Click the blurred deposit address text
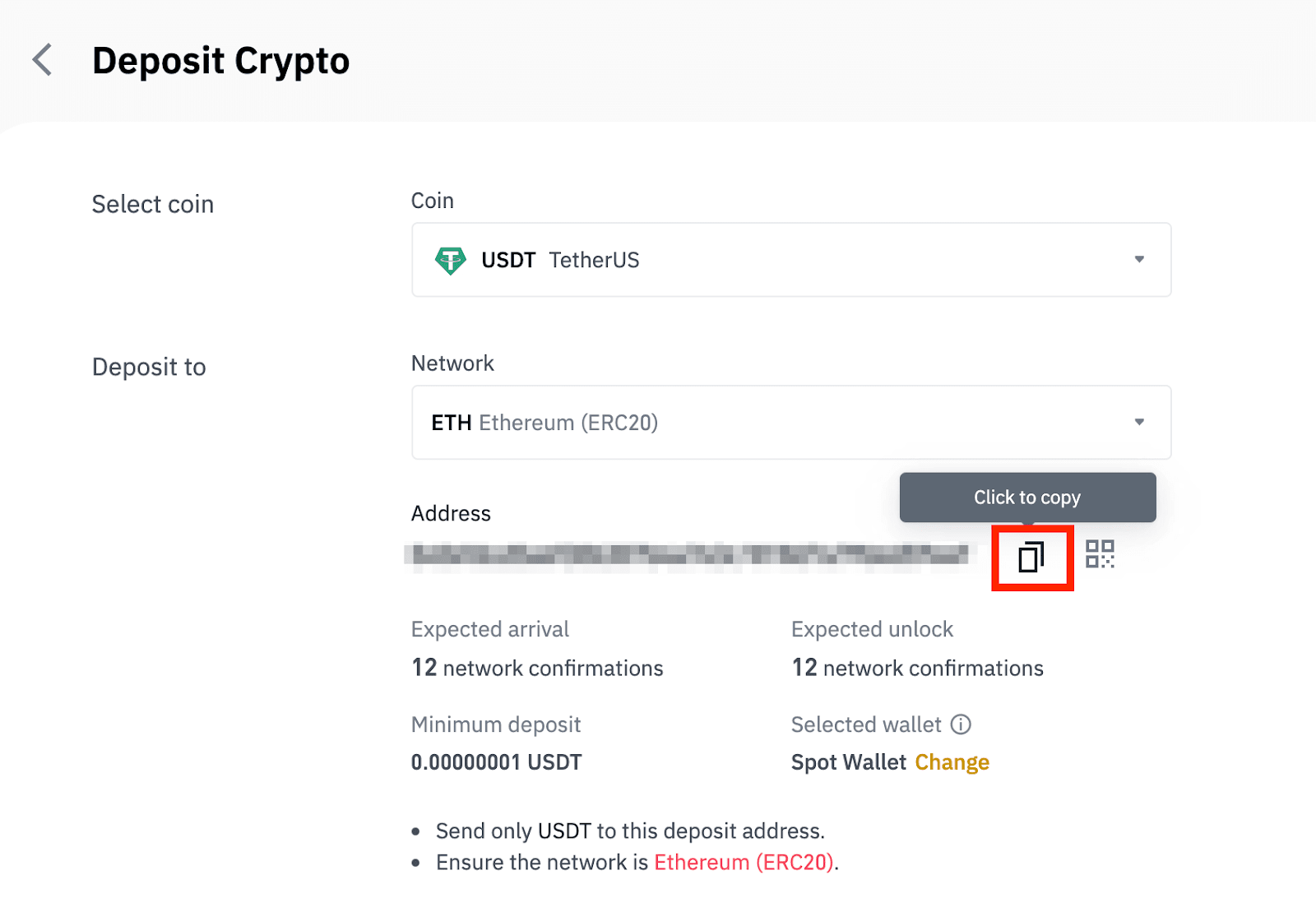 [689, 557]
